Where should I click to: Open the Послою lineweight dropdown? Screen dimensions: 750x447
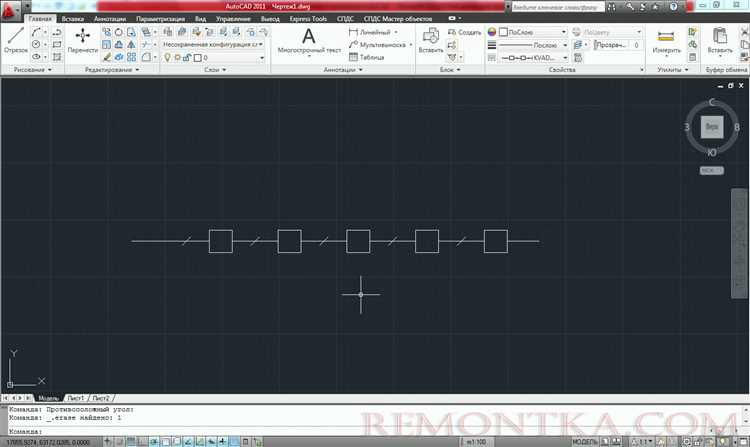click(x=533, y=45)
